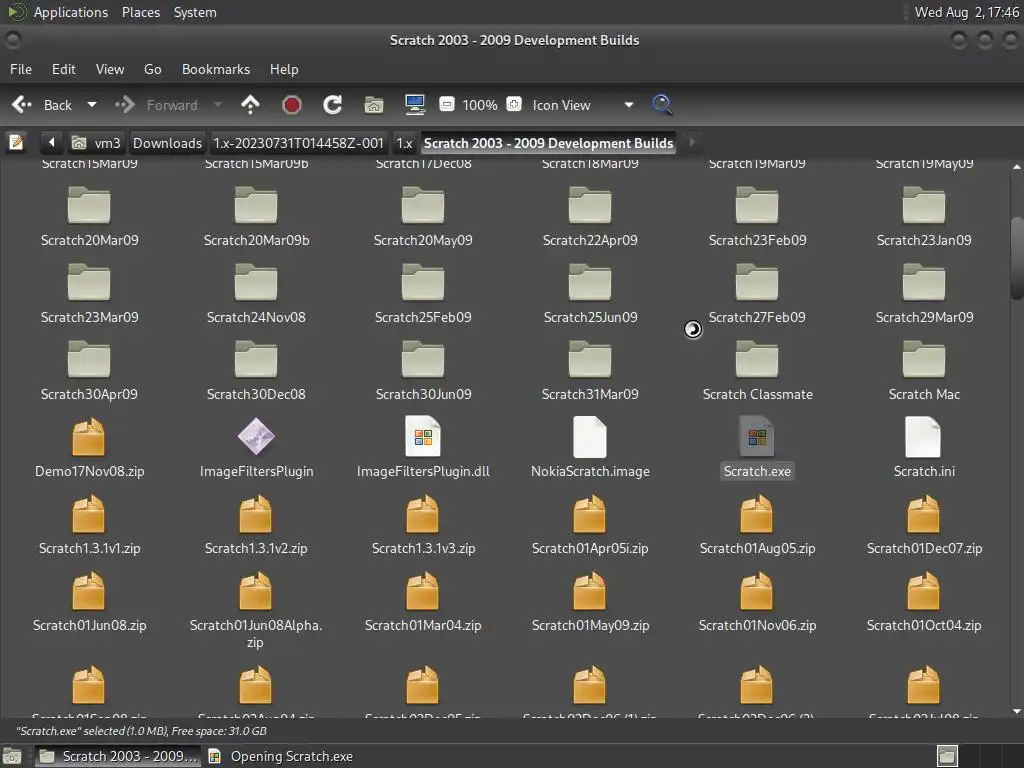Viewport: 1024px width, 768px height.
Task: Reload the current folder
Action: click(332, 104)
